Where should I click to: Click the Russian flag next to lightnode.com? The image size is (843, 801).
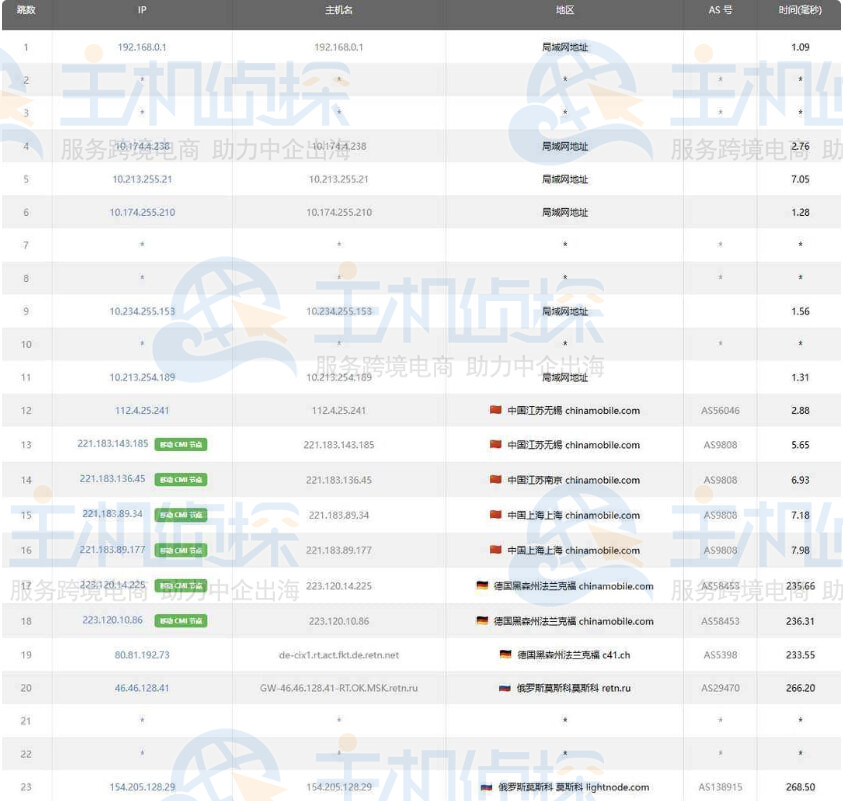click(x=487, y=787)
